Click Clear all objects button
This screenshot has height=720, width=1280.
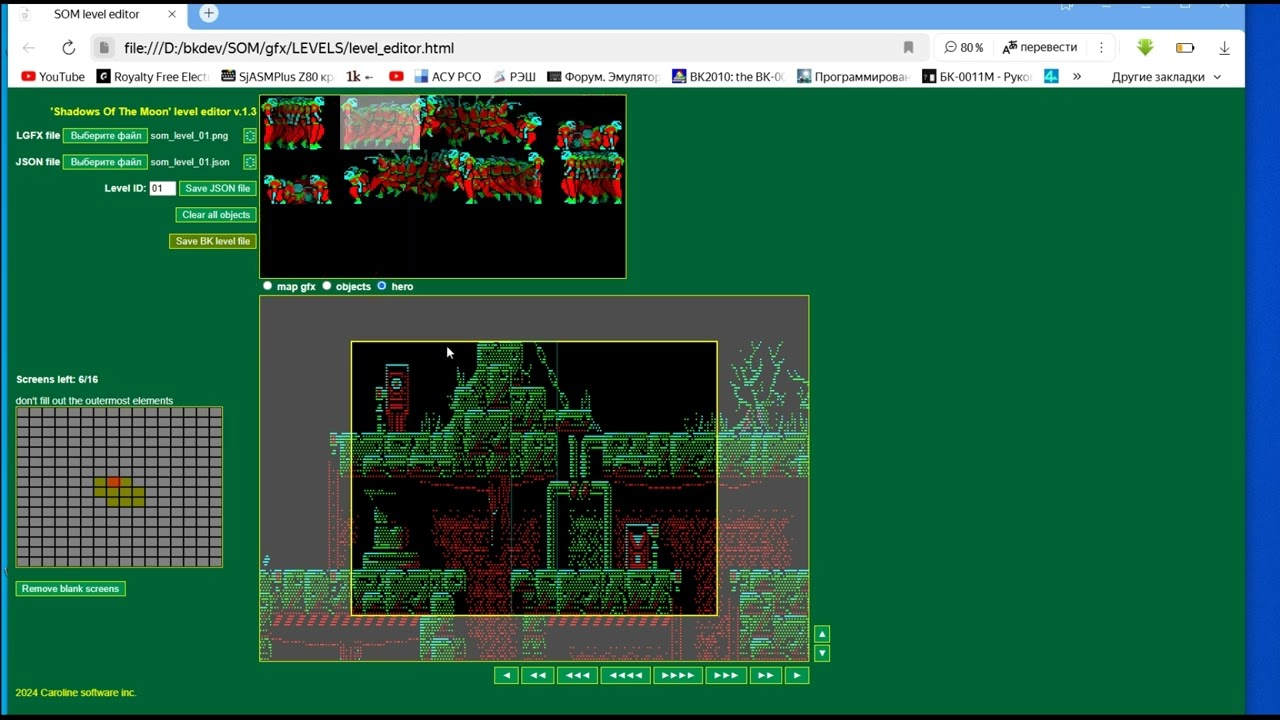click(x=216, y=215)
